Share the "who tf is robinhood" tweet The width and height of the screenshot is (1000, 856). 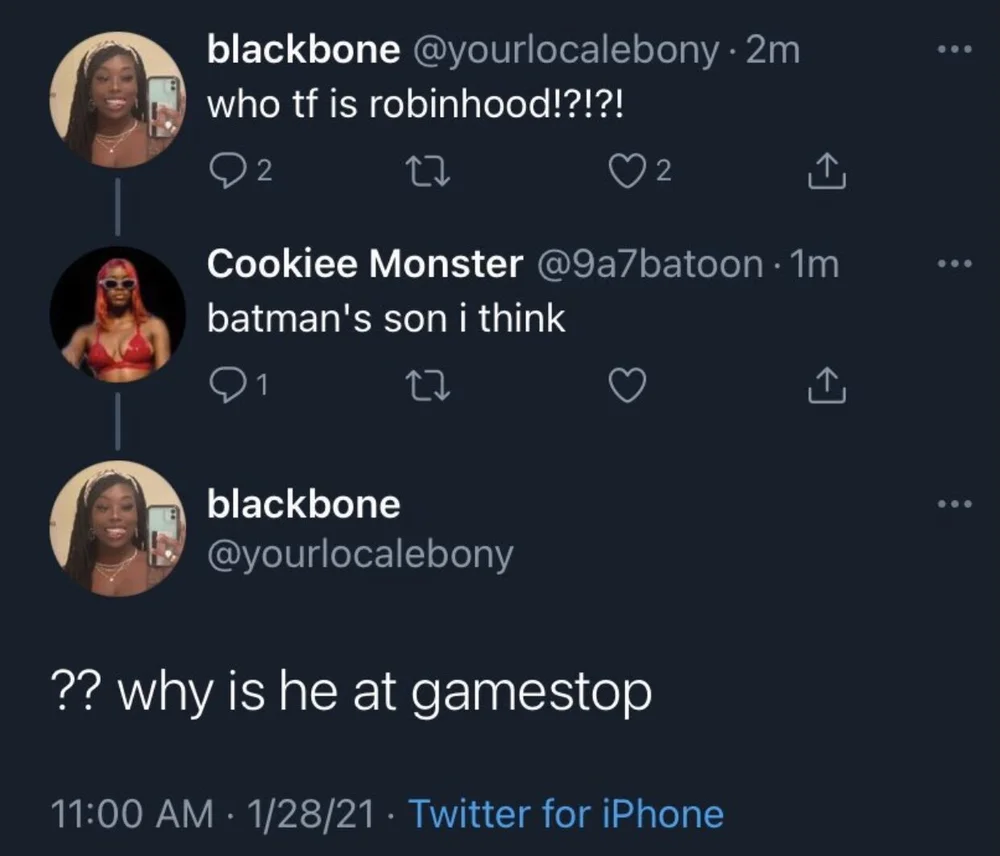coord(827,170)
